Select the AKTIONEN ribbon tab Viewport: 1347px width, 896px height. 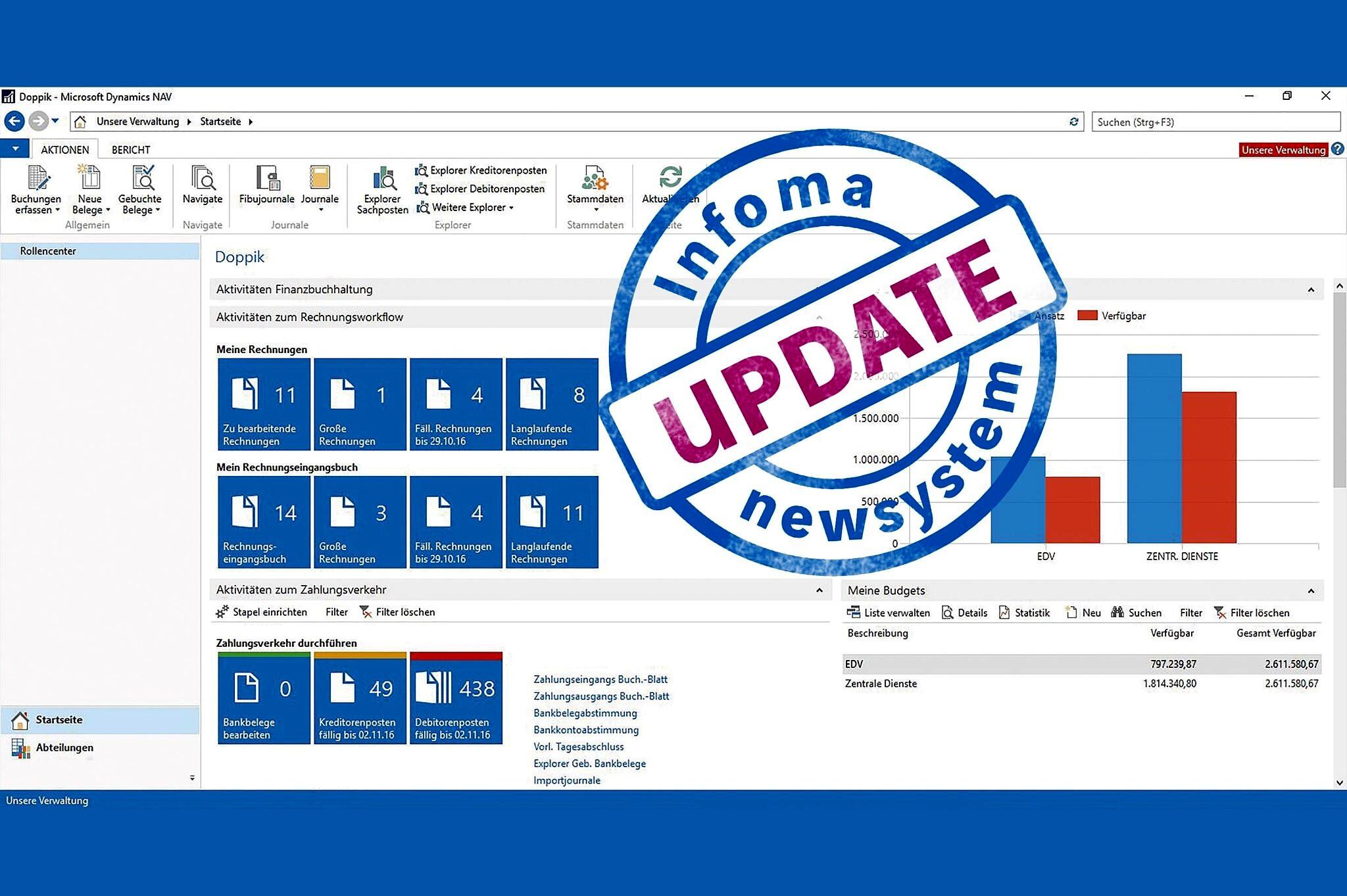(64, 150)
